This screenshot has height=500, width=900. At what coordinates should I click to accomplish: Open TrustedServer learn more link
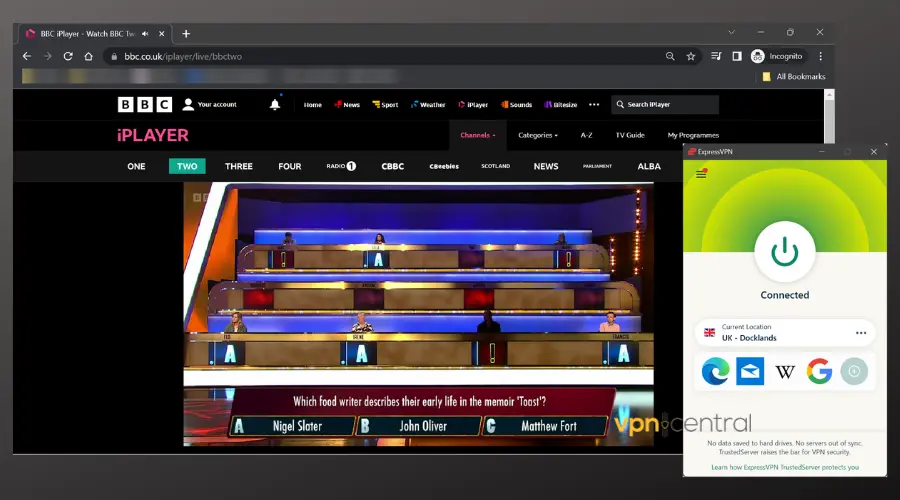click(785, 467)
